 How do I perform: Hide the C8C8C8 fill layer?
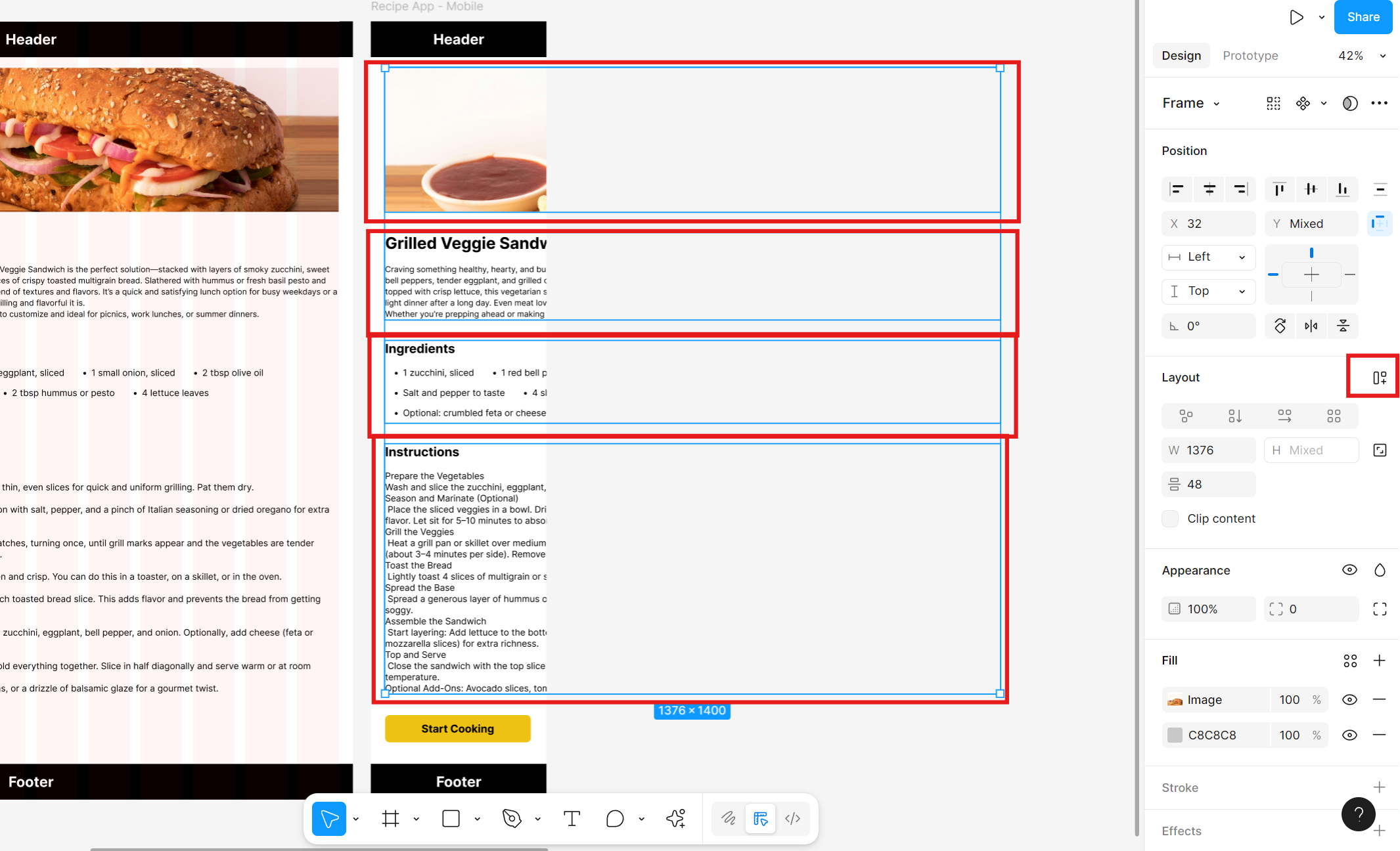1349,735
